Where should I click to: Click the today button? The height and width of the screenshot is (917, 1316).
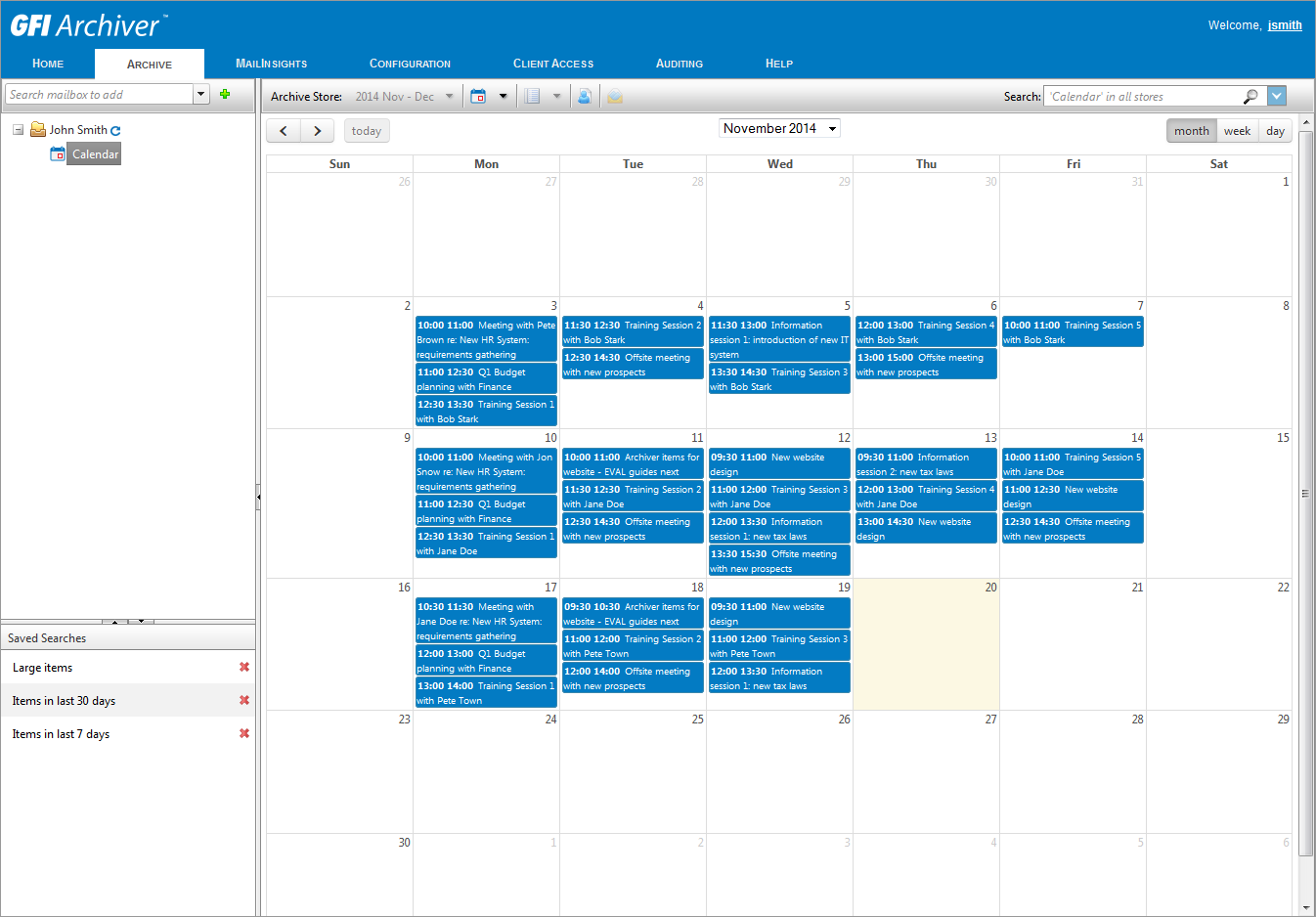tap(367, 131)
